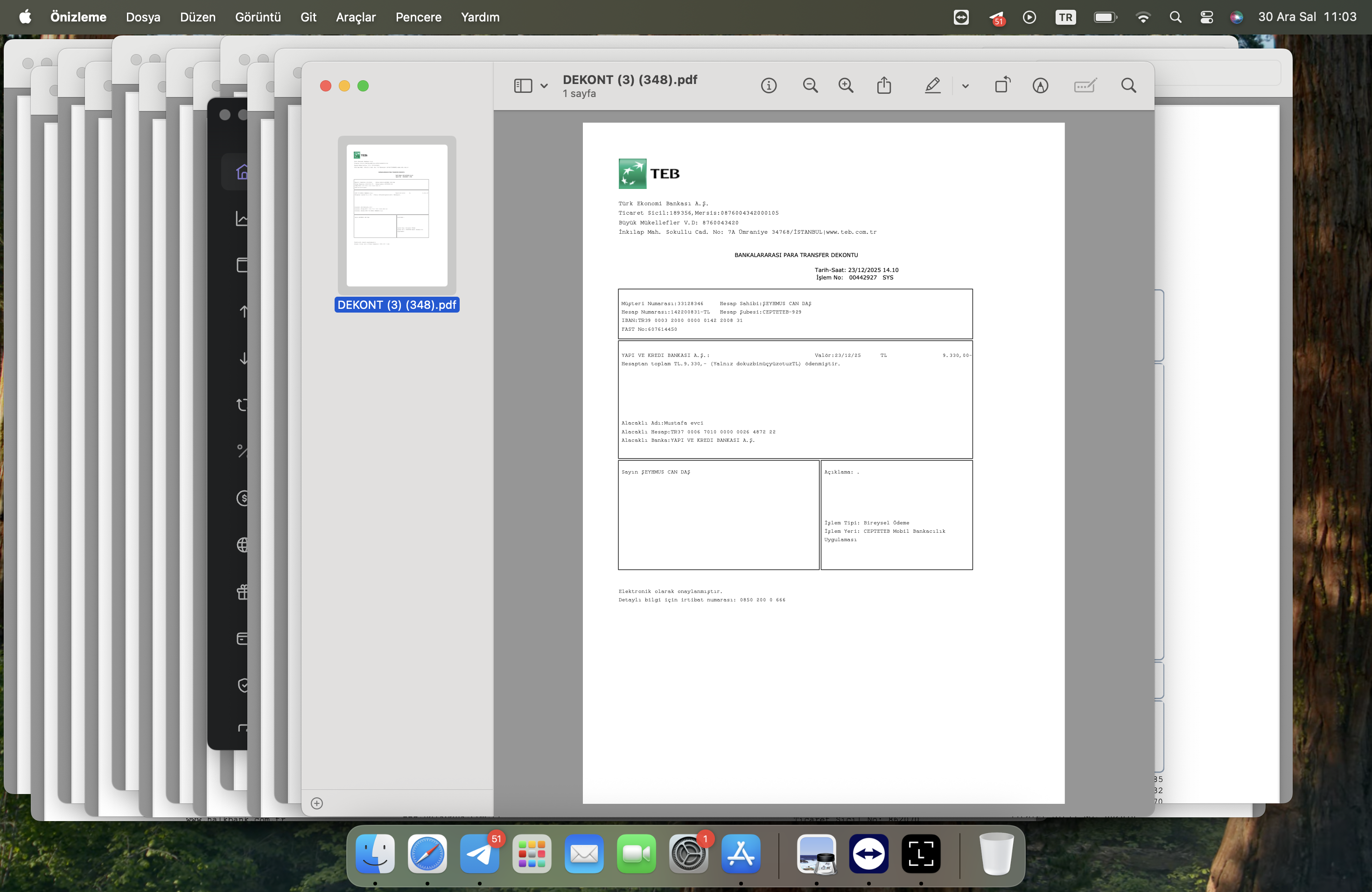
Task: Open System Settings from the Dock
Action: 688,853
